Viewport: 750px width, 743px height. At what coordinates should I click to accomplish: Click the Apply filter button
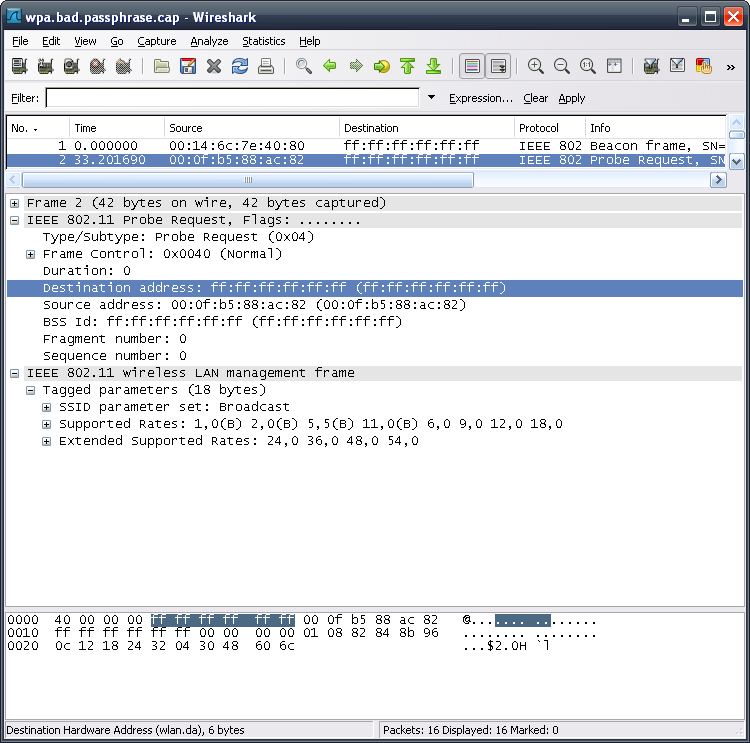(572, 98)
